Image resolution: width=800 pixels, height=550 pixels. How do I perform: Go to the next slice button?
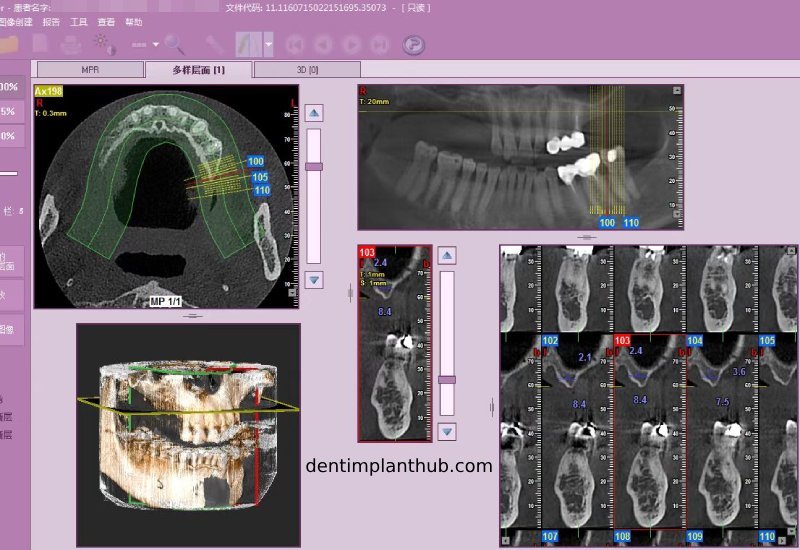[x=351, y=45]
